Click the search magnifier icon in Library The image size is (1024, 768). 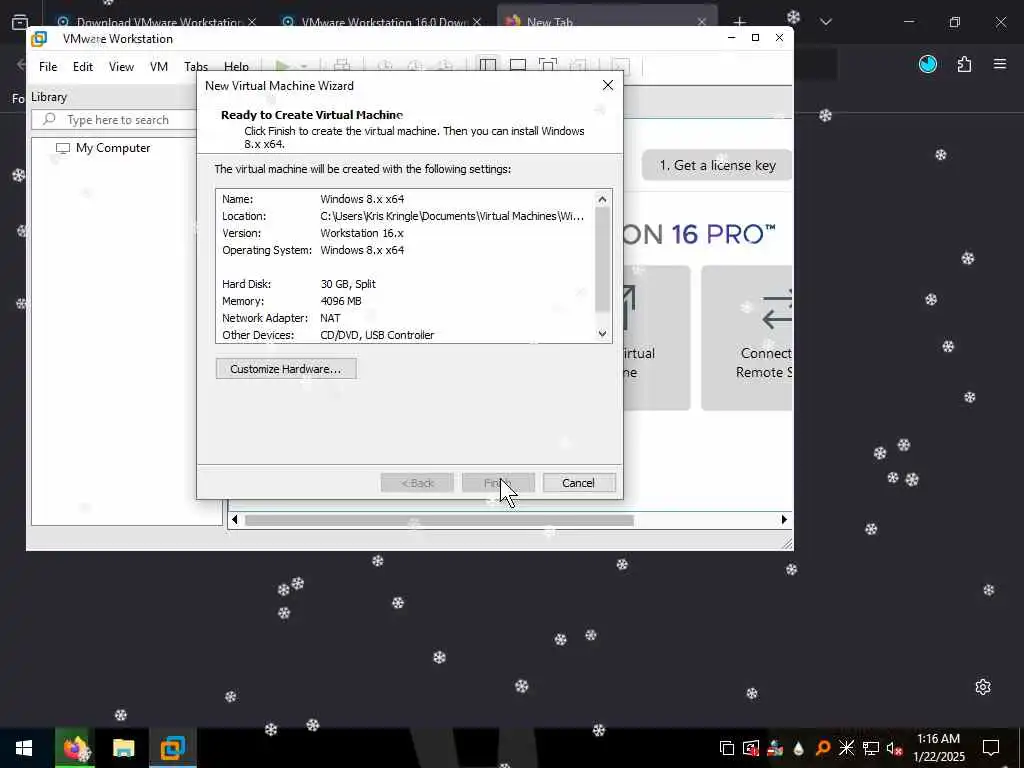point(49,120)
